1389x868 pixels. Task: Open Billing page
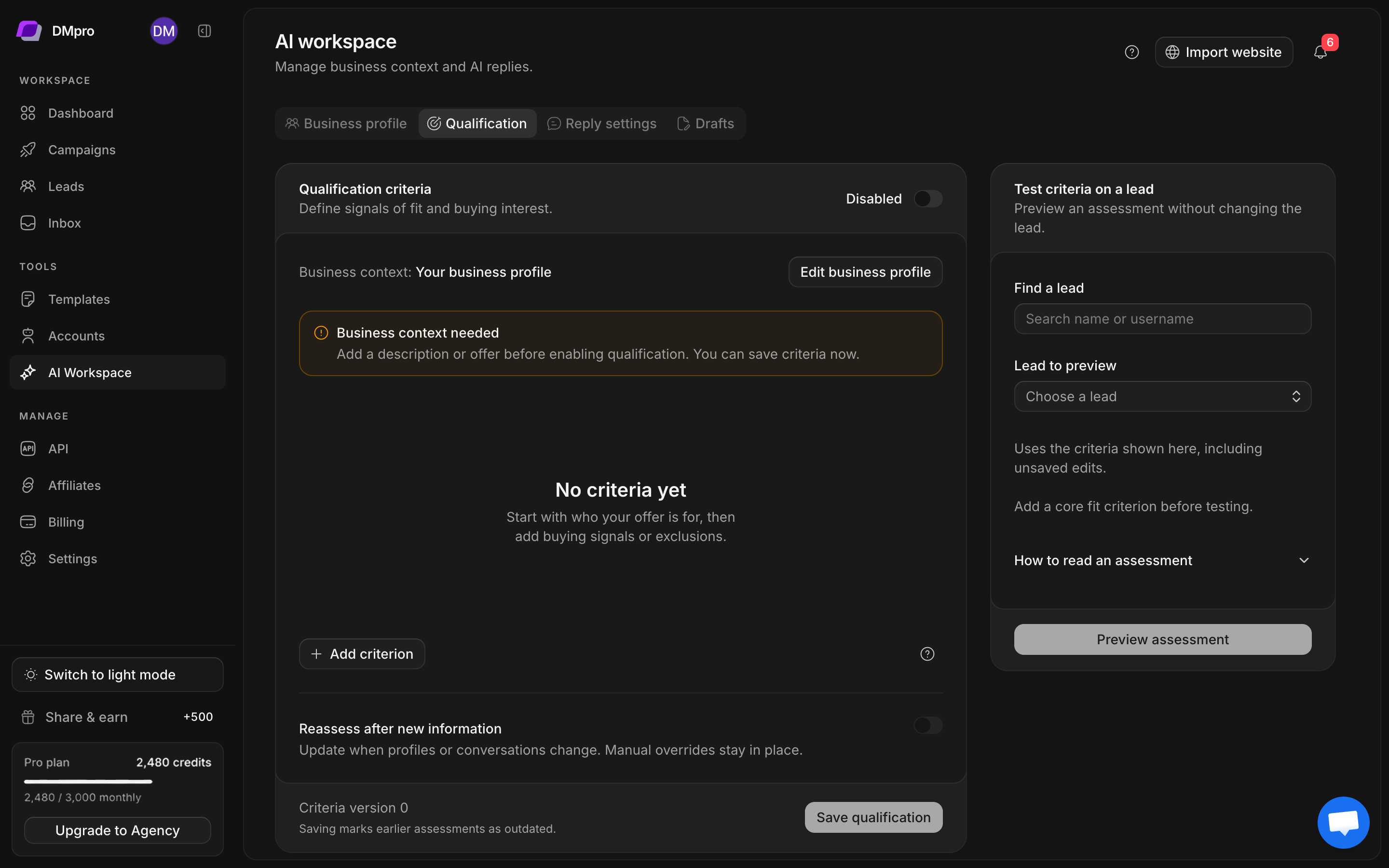pos(118,522)
